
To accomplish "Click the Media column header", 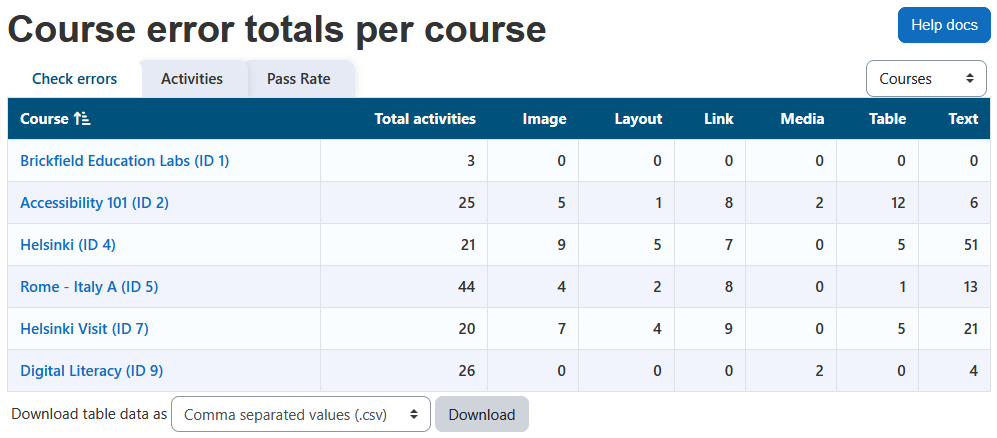I will [x=802, y=119].
